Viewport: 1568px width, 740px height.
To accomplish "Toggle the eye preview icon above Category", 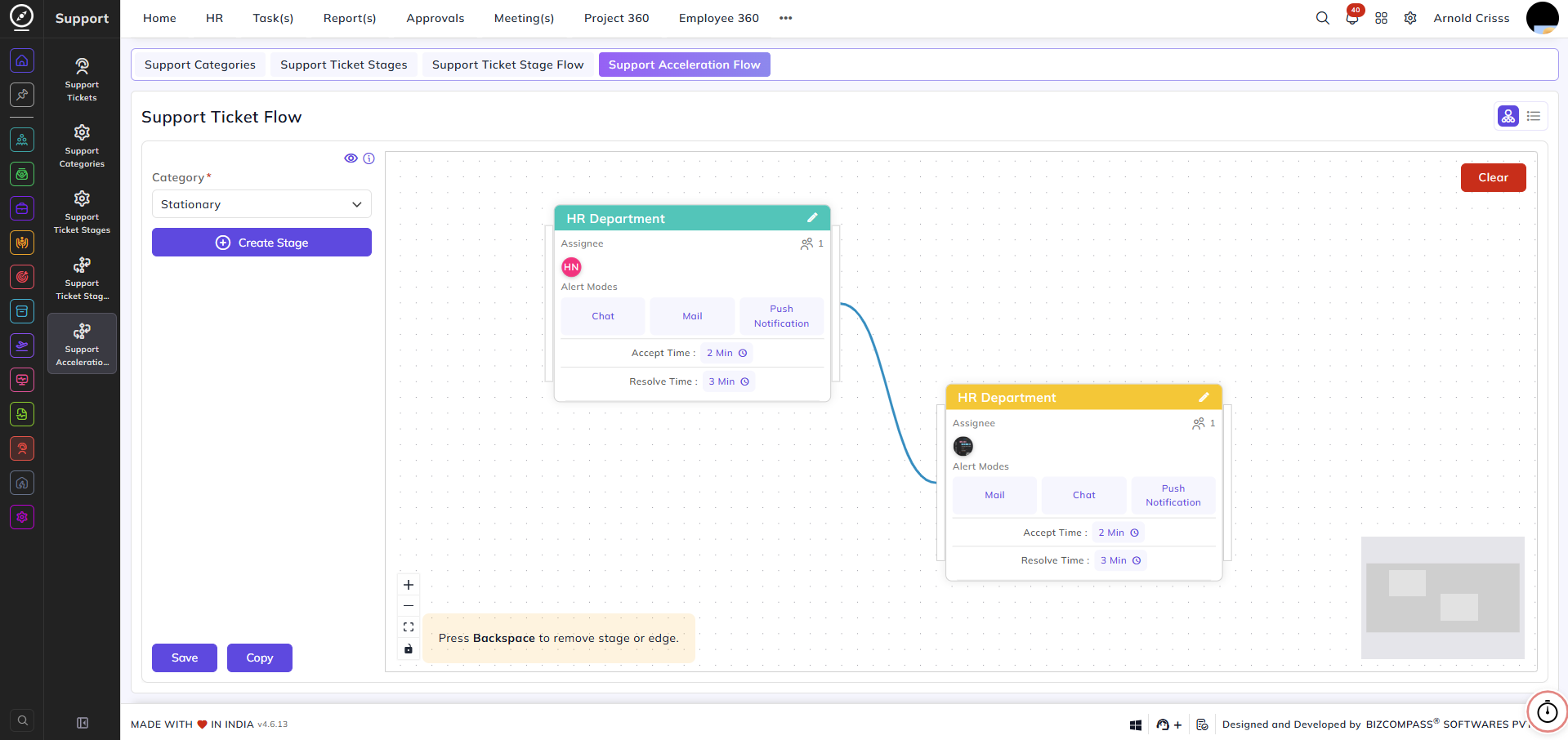I will [351, 158].
